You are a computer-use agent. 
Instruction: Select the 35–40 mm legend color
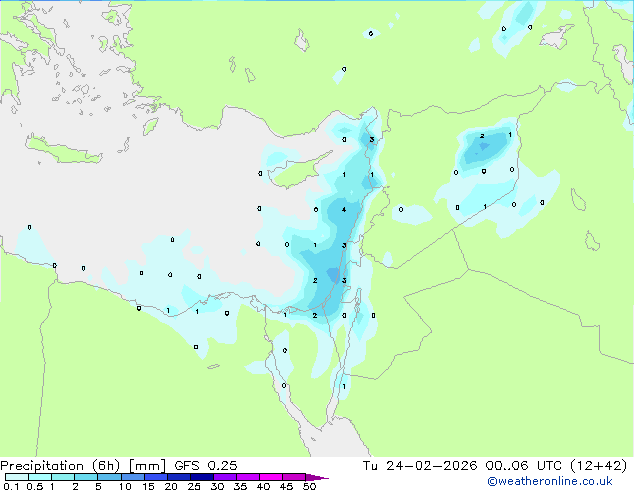pyautogui.click(x=247, y=477)
